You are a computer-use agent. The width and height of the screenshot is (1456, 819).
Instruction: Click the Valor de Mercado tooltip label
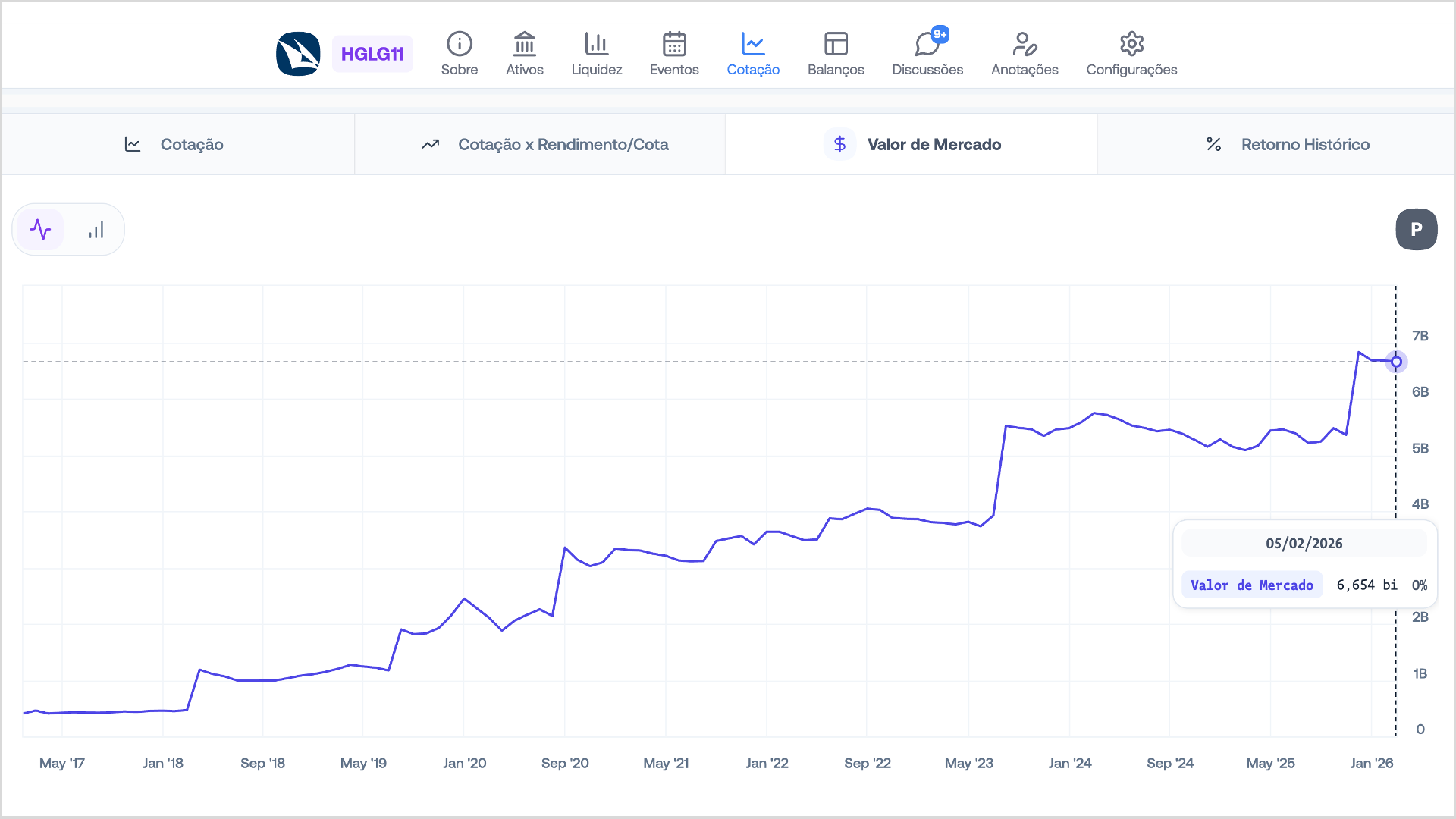pyautogui.click(x=1251, y=585)
